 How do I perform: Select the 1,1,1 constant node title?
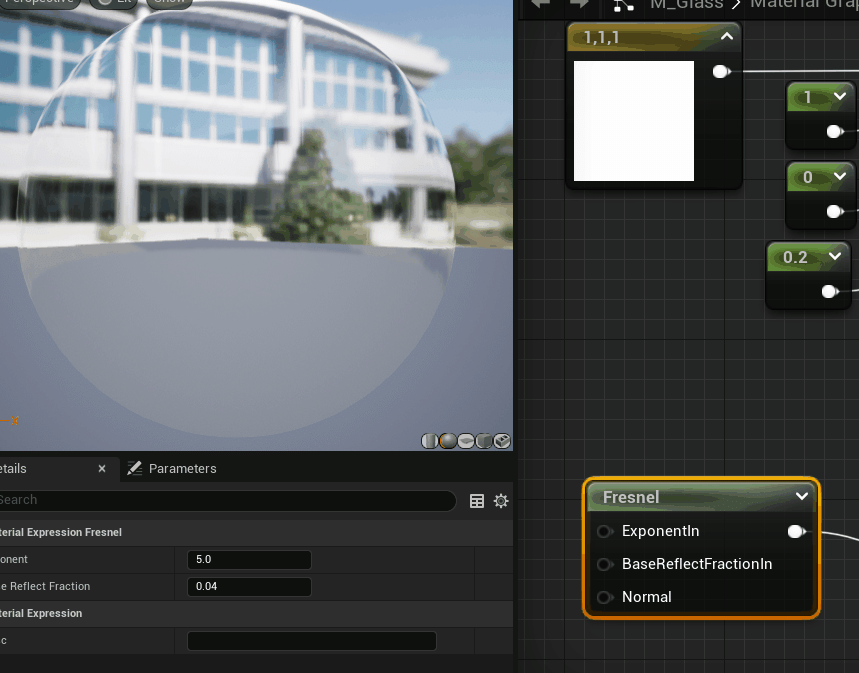tap(602, 37)
